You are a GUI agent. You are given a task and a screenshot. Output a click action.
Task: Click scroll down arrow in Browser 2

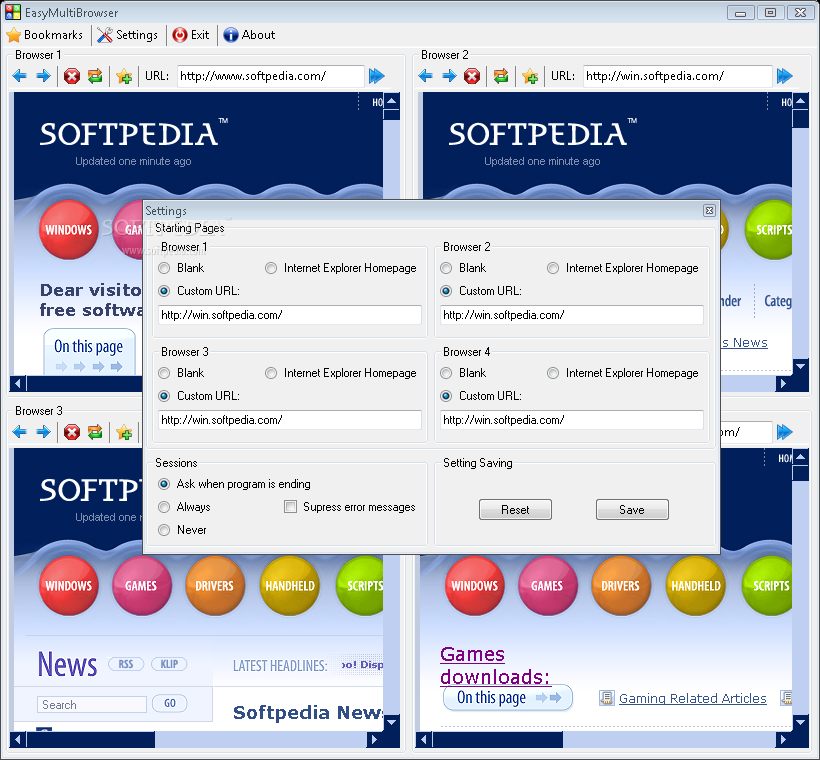(x=800, y=366)
